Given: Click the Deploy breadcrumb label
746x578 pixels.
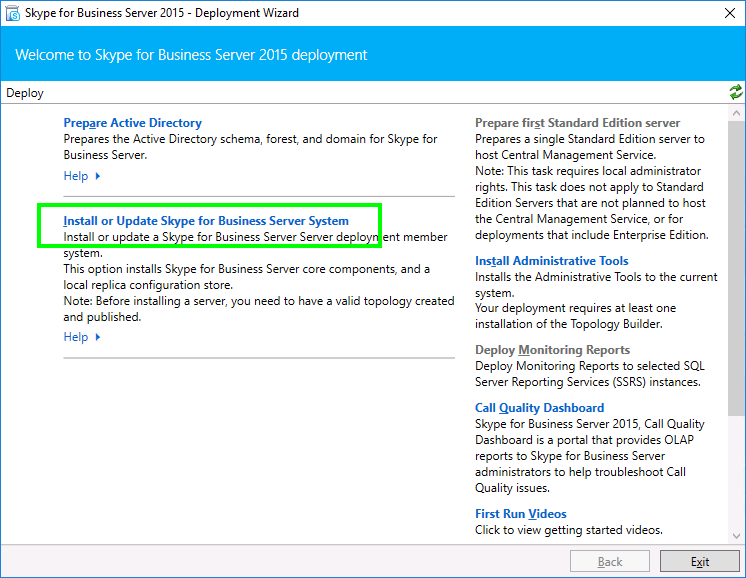Looking at the screenshot, I should (25, 93).
